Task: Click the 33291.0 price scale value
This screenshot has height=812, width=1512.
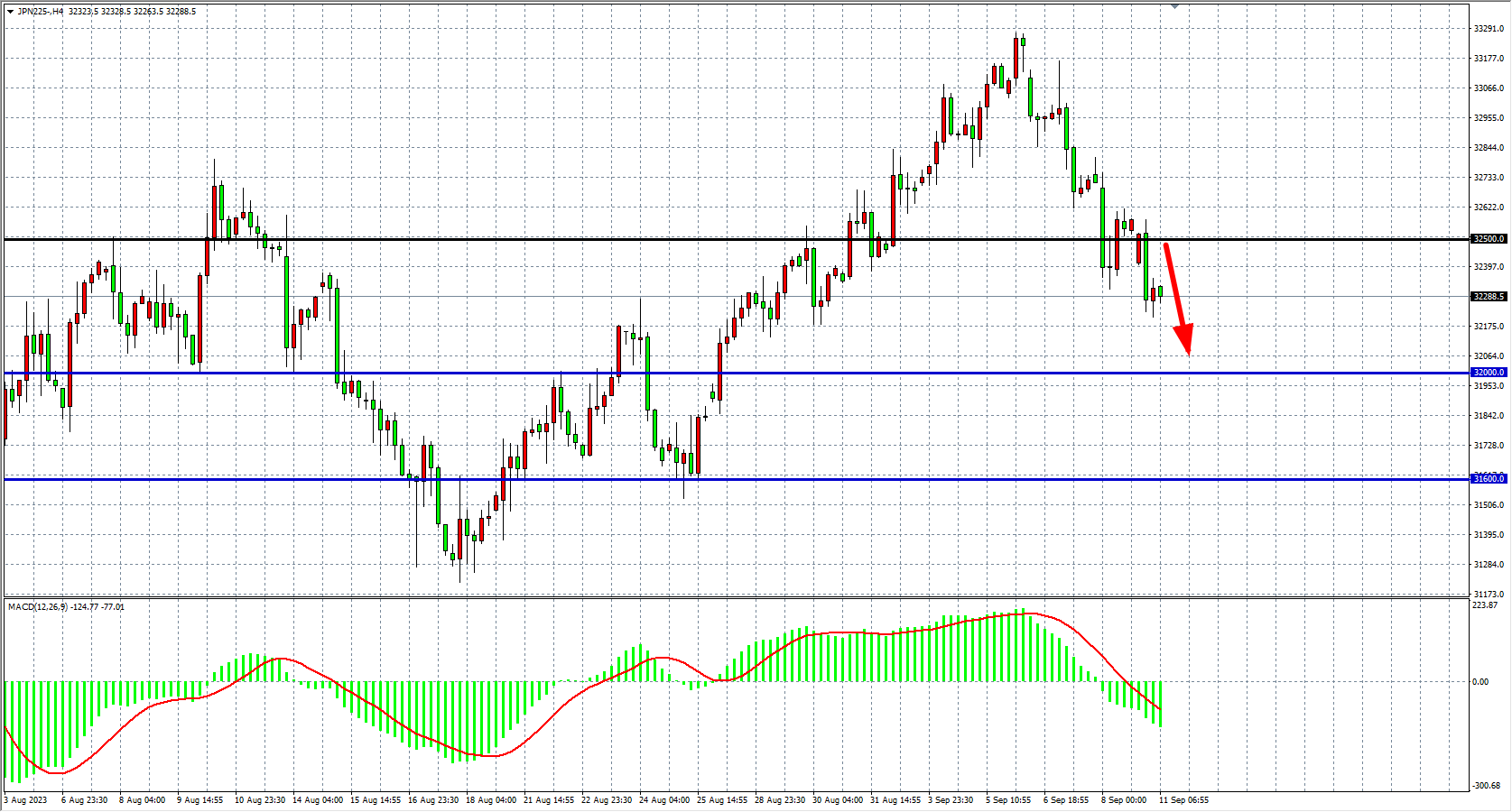Action: coord(1489,29)
